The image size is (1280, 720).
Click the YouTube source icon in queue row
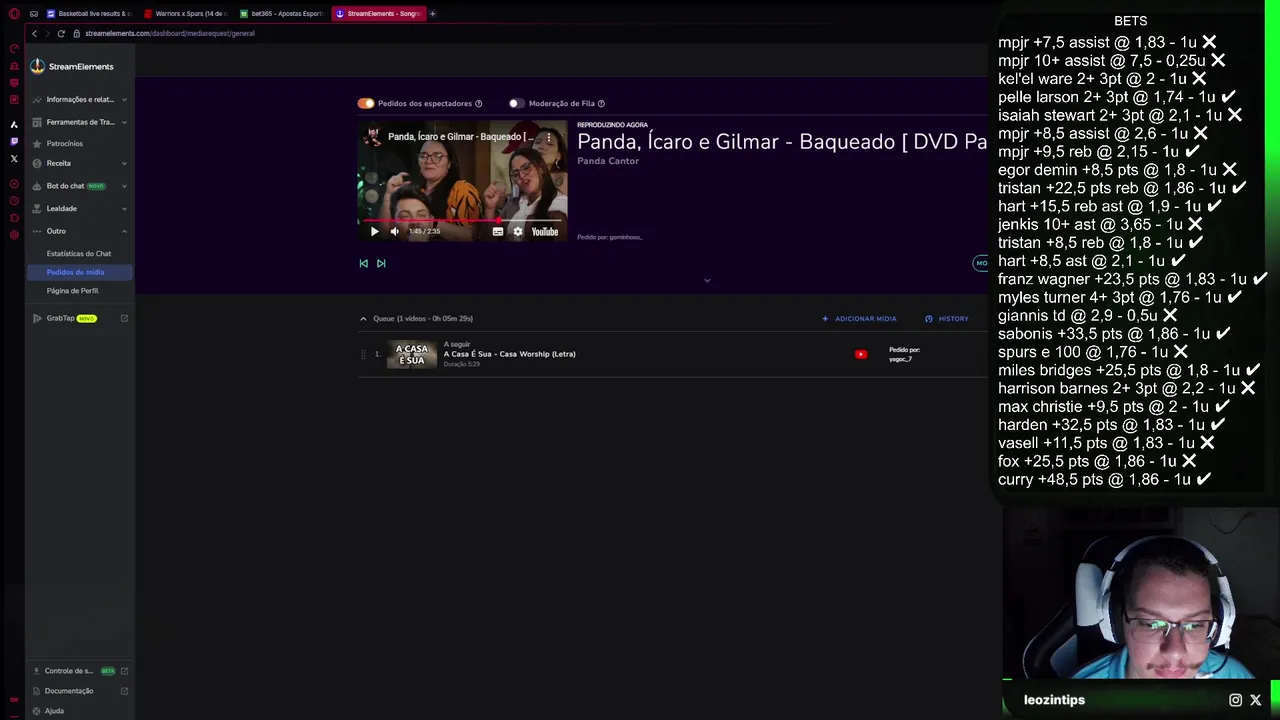861,354
